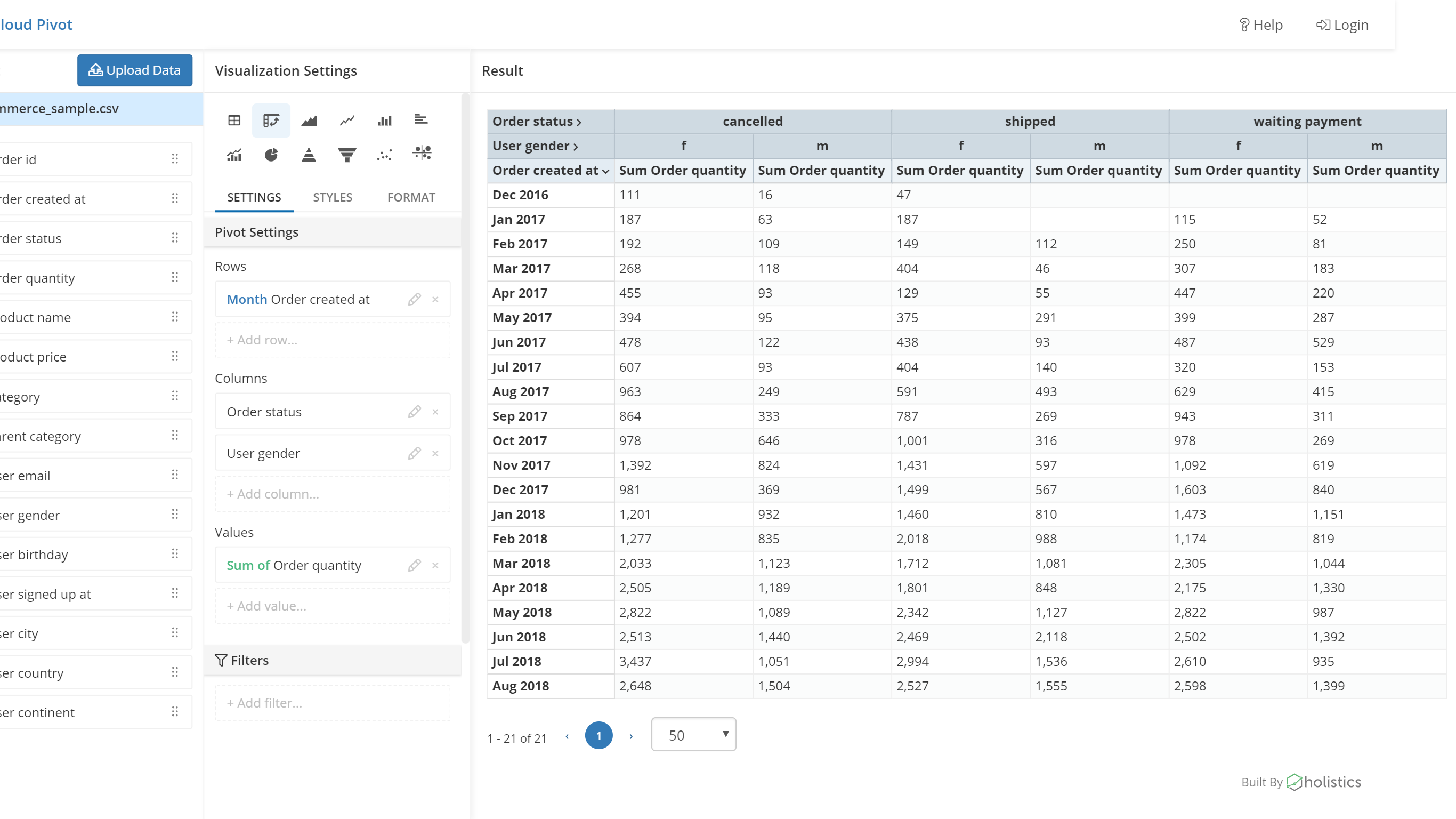Click the next page navigation arrow
This screenshot has height=819, width=1456.
[x=631, y=736]
